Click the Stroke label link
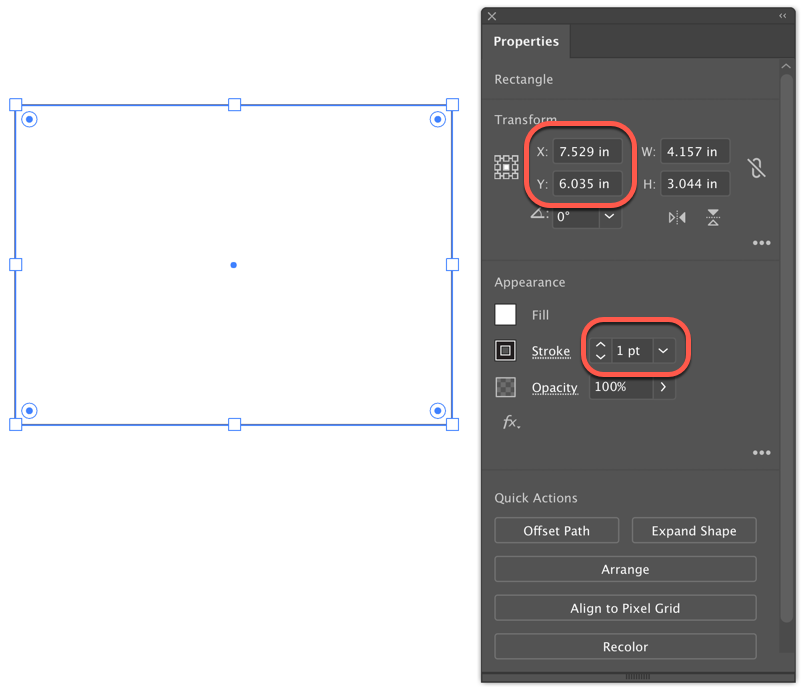Image resolution: width=807 pixels, height=692 pixels. 551,350
